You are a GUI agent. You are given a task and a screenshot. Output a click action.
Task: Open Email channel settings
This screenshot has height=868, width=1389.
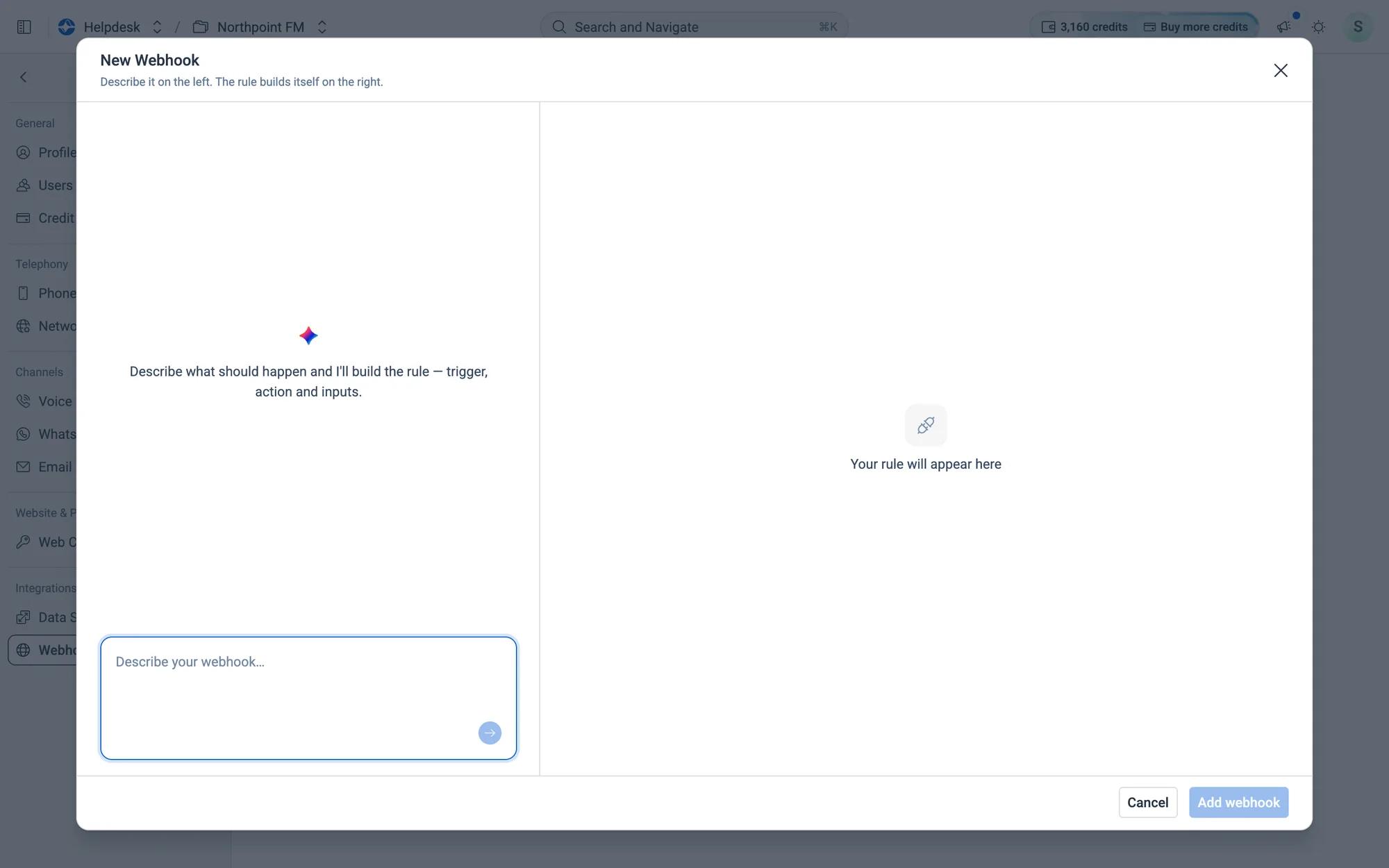44,467
